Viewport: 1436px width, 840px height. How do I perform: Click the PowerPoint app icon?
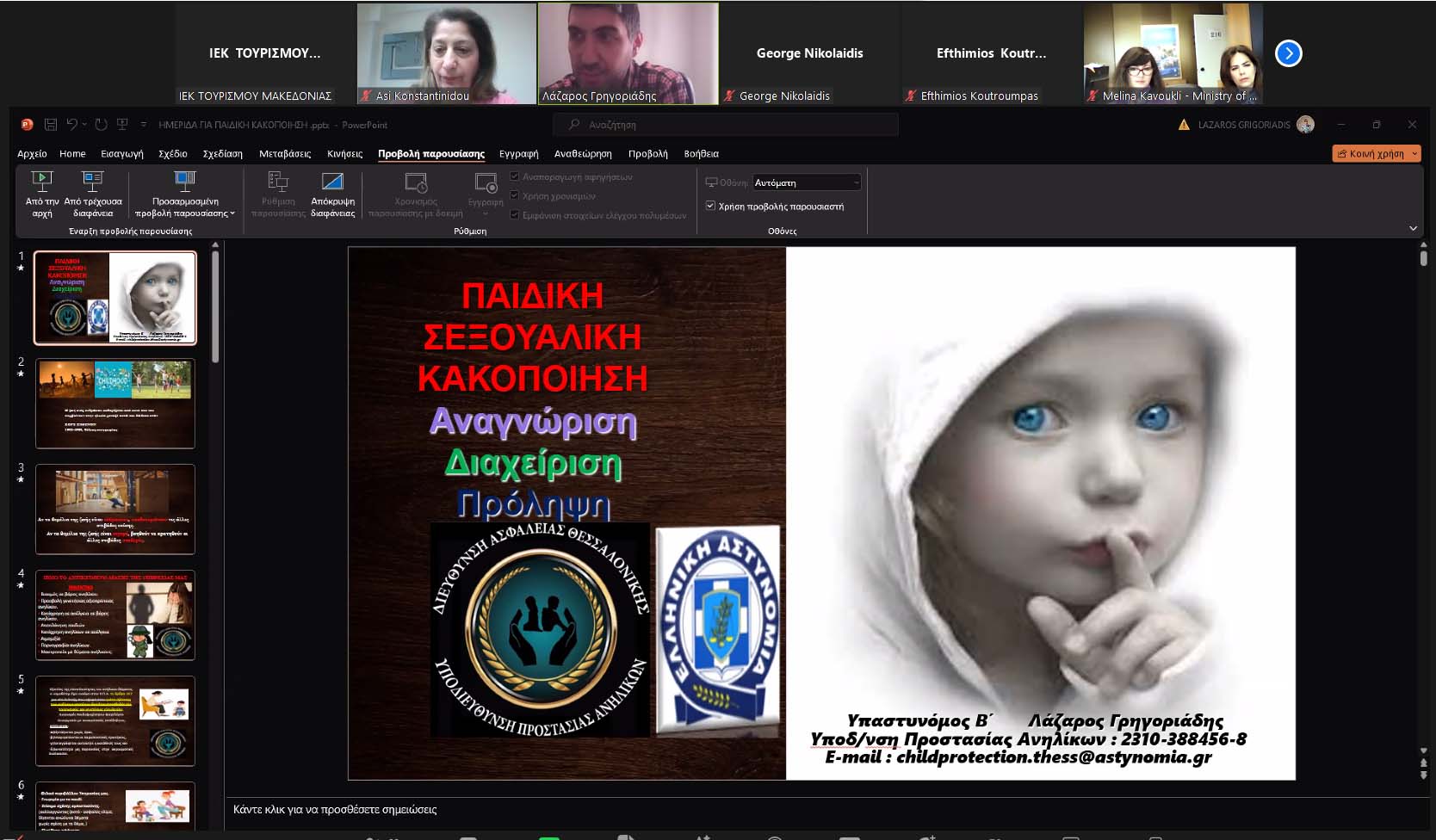(x=27, y=125)
